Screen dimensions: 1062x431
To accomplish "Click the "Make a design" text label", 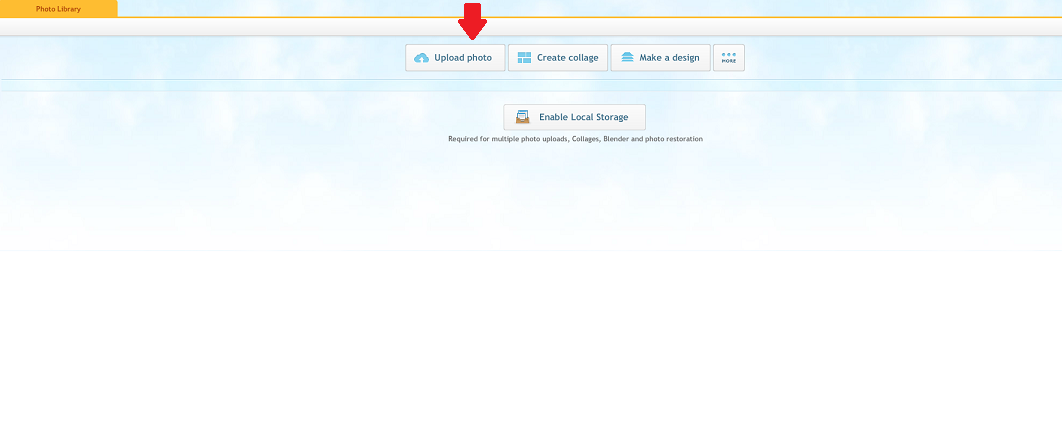I will pyautogui.click(x=669, y=58).
